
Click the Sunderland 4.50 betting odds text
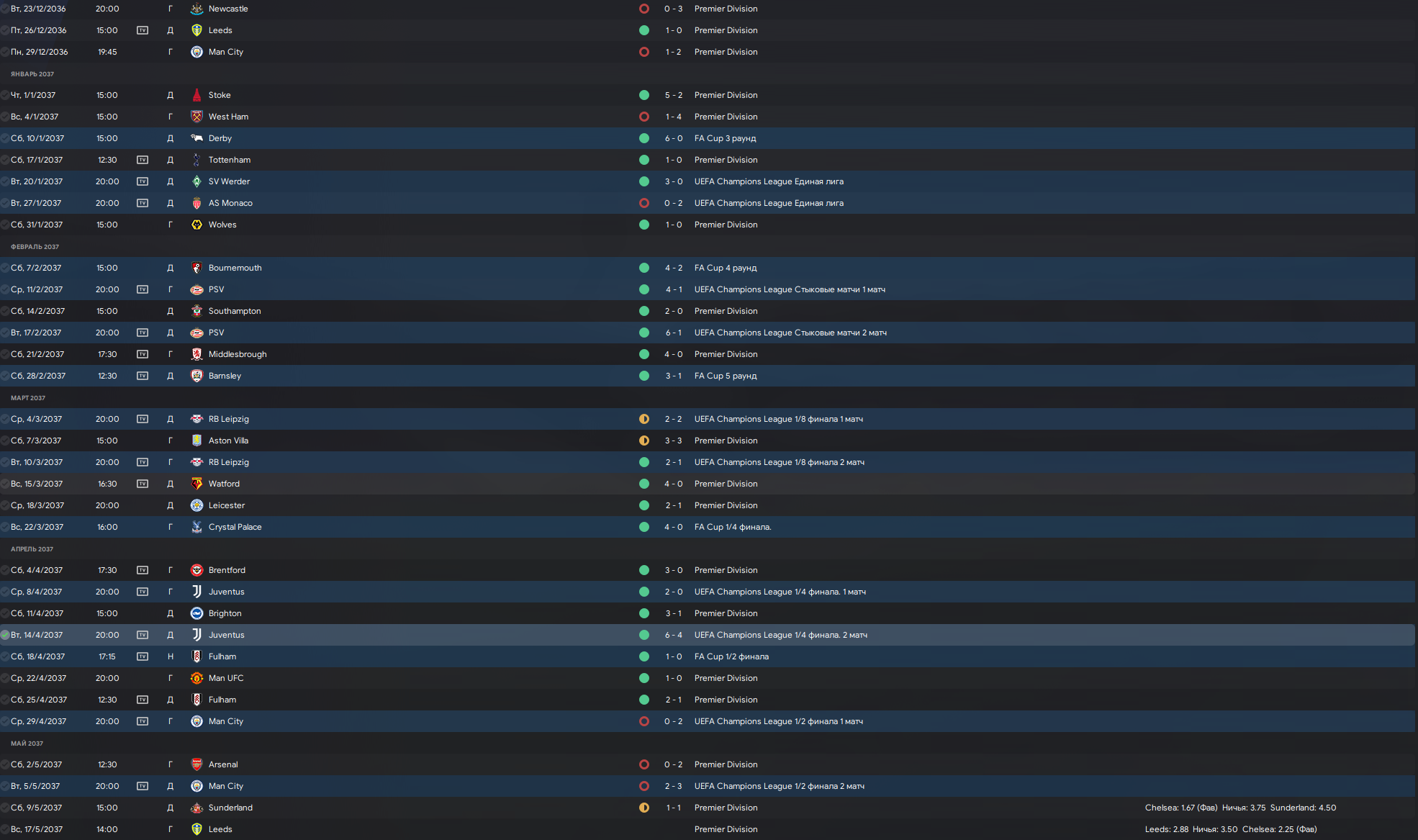pyautogui.click(x=1303, y=808)
